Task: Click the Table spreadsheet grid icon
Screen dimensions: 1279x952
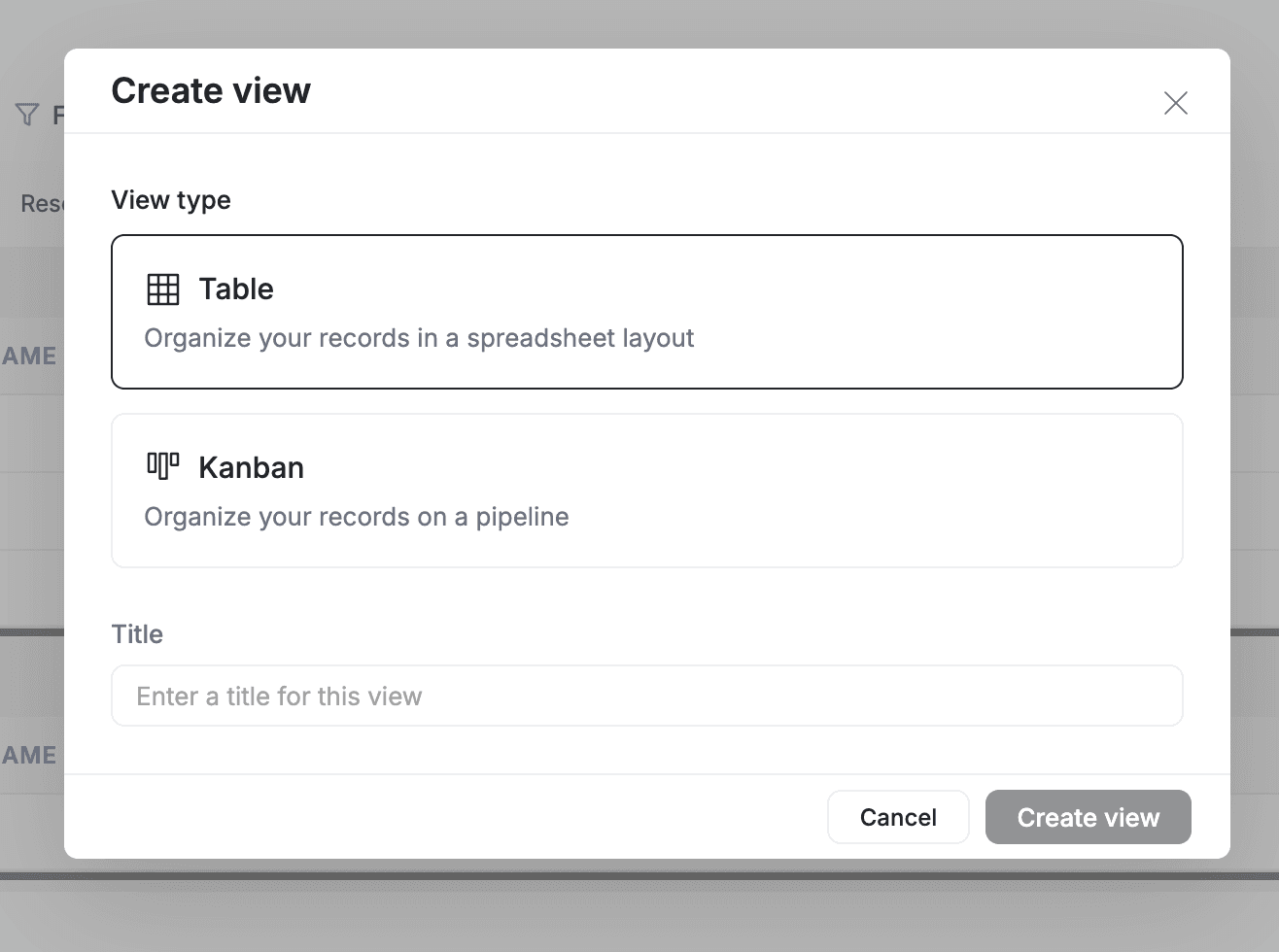Action: click(x=162, y=289)
